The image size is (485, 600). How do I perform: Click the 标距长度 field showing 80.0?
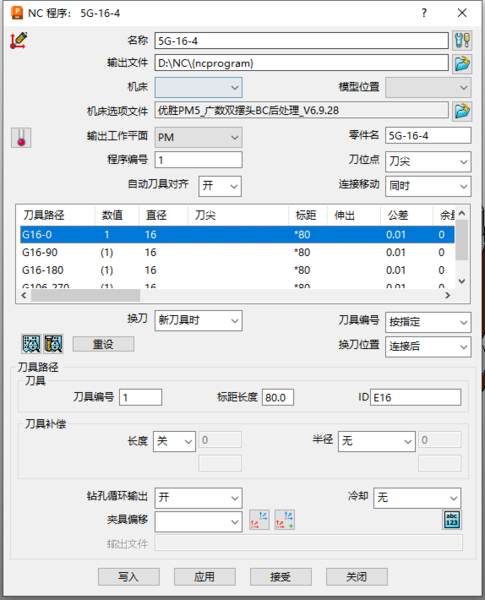pyautogui.click(x=278, y=397)
